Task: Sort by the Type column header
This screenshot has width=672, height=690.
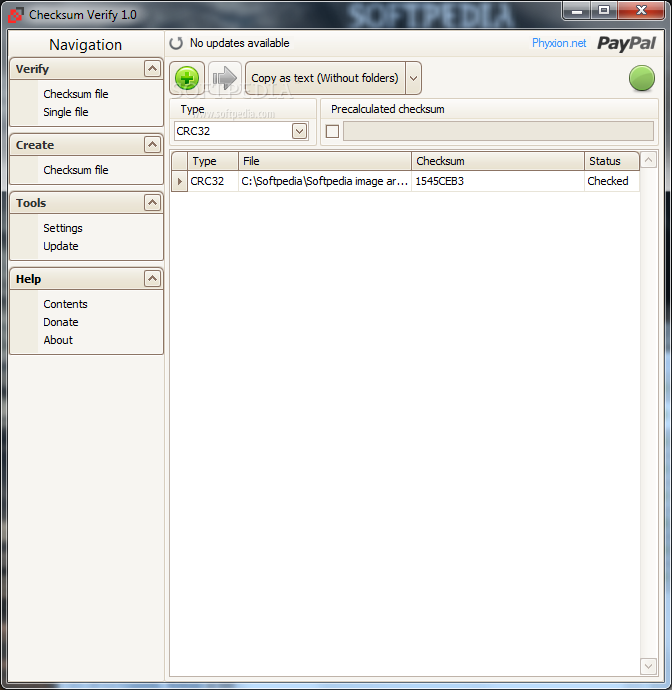Action: (213, 161)
